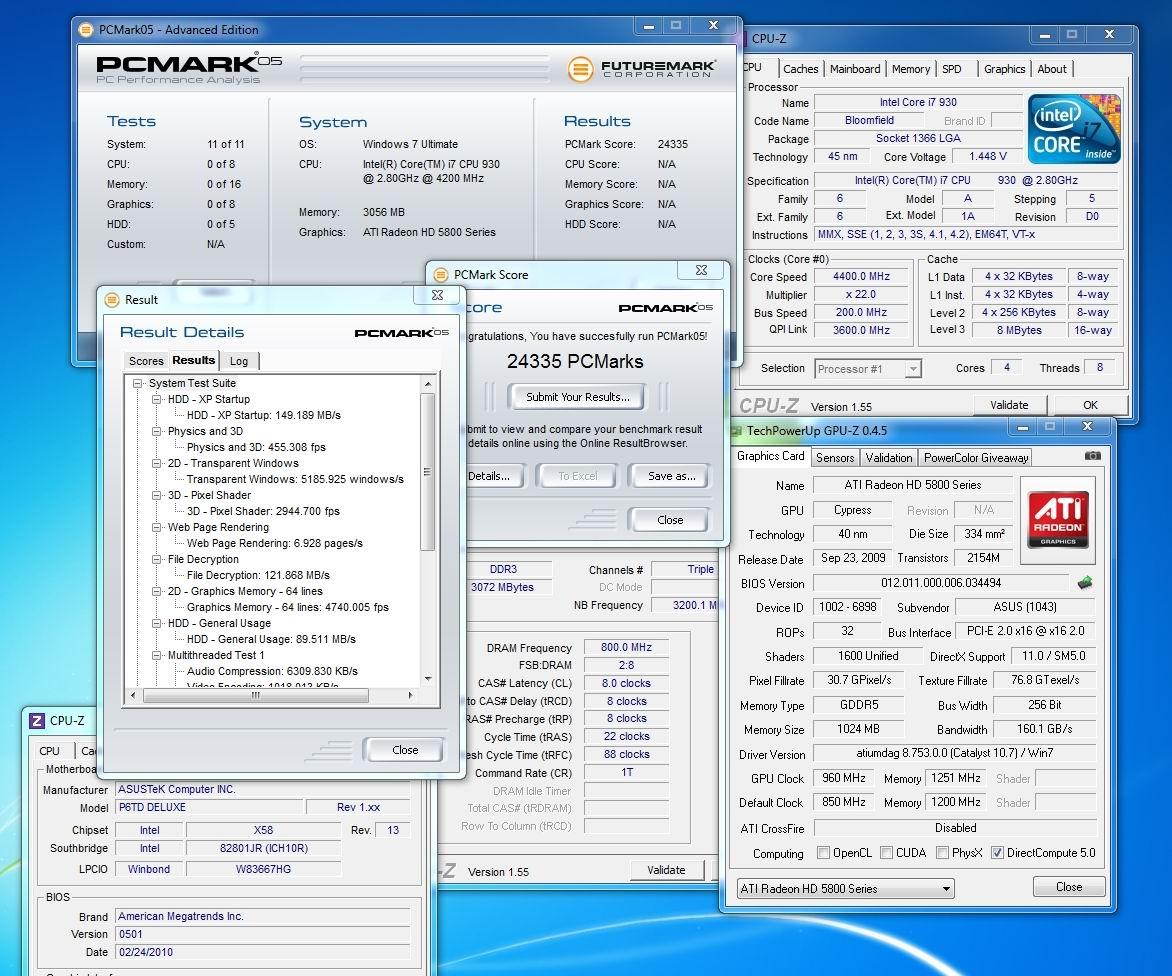Close the PCMark Score dialog via Close button

click(x=670, y=519)
